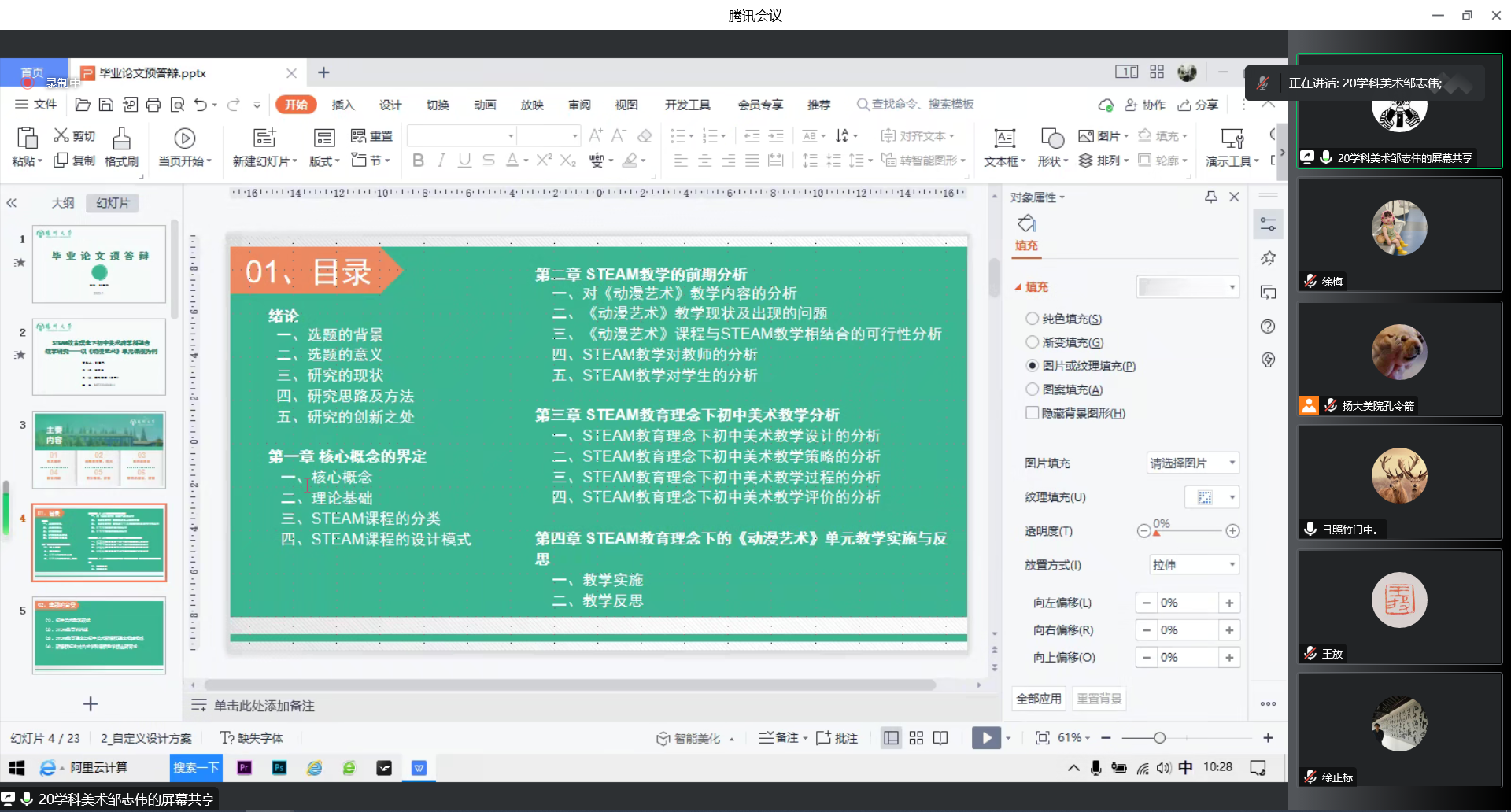Image resolution: width=1511 pixels, height=812 pixels.
Task: Open the Shapes (形状) tool
Action: click(x=1051, y=139)
